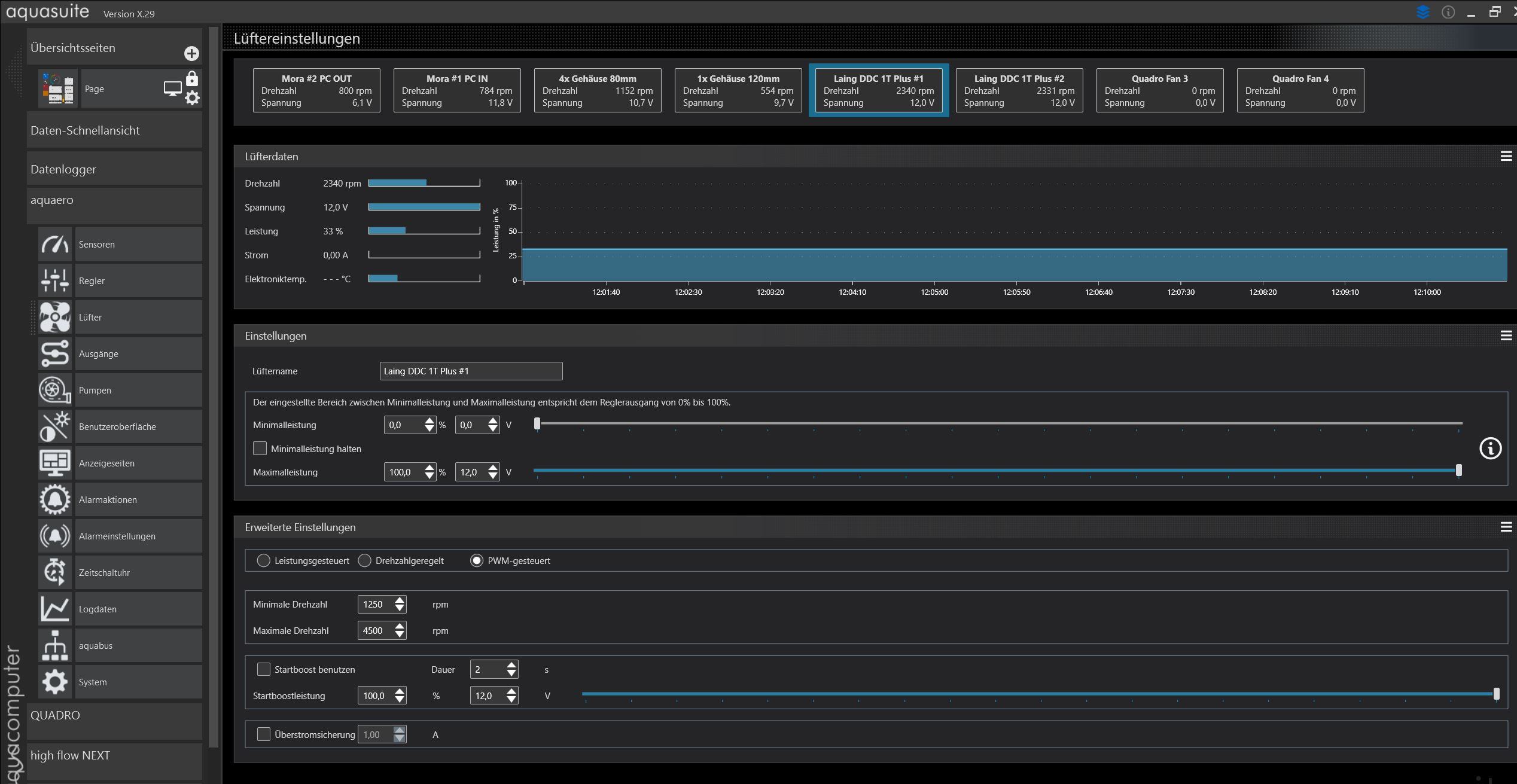Select PWM-gesteuert radio option
Viewport: 1517px width, 784px height.
click(477, 560)
